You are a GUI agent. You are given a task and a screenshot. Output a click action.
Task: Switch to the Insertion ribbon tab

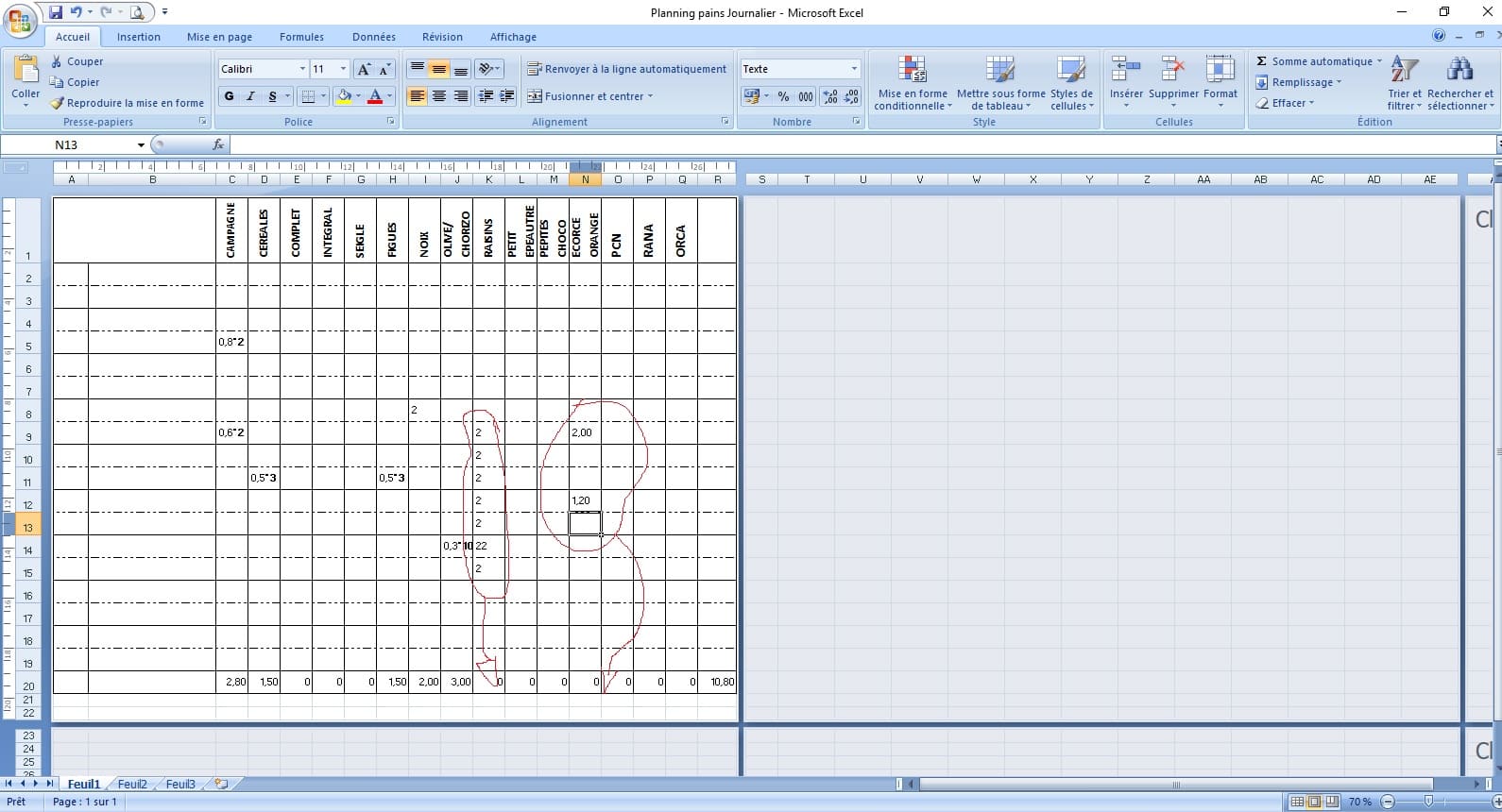(x=139, y=37)
